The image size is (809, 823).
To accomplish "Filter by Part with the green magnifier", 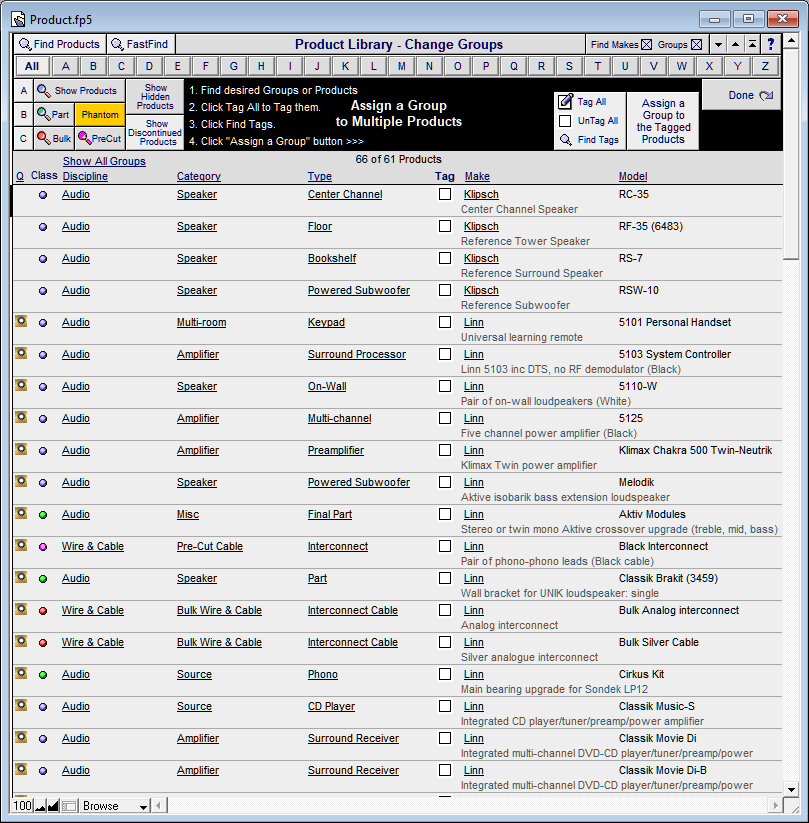I will click(54, 114).
